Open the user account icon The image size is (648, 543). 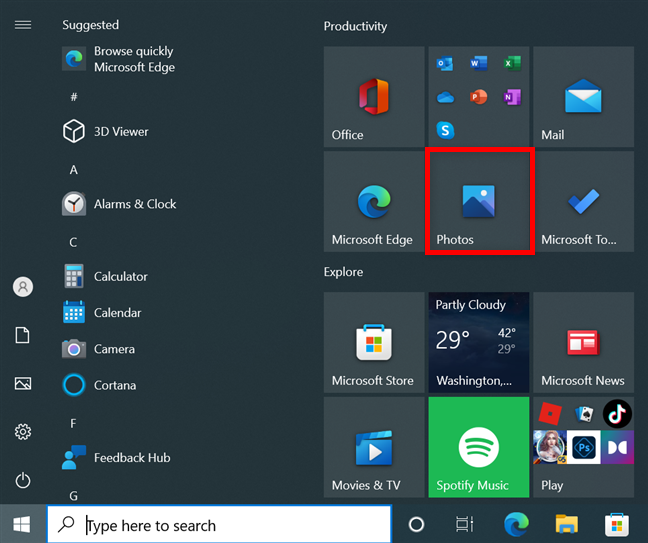pyautogui.click(x=23, y=286)
